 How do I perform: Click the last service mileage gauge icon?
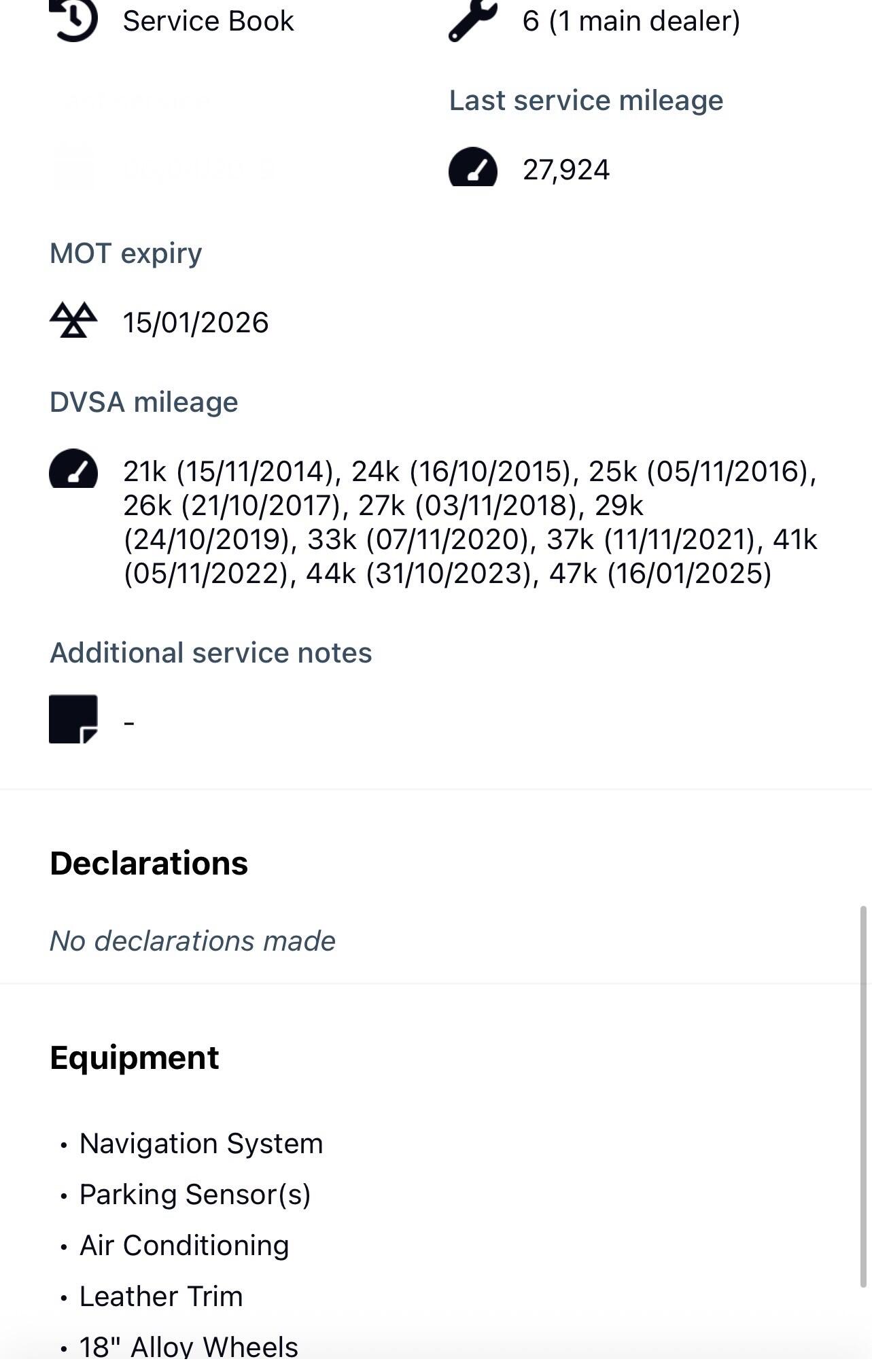point(472,167)
